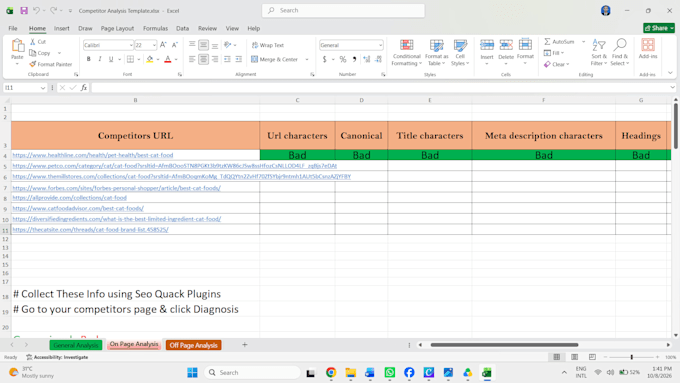The width and height of the screenshot is (680, 383).
Task: Toggle middle vertical alignment
Action: 203,45
